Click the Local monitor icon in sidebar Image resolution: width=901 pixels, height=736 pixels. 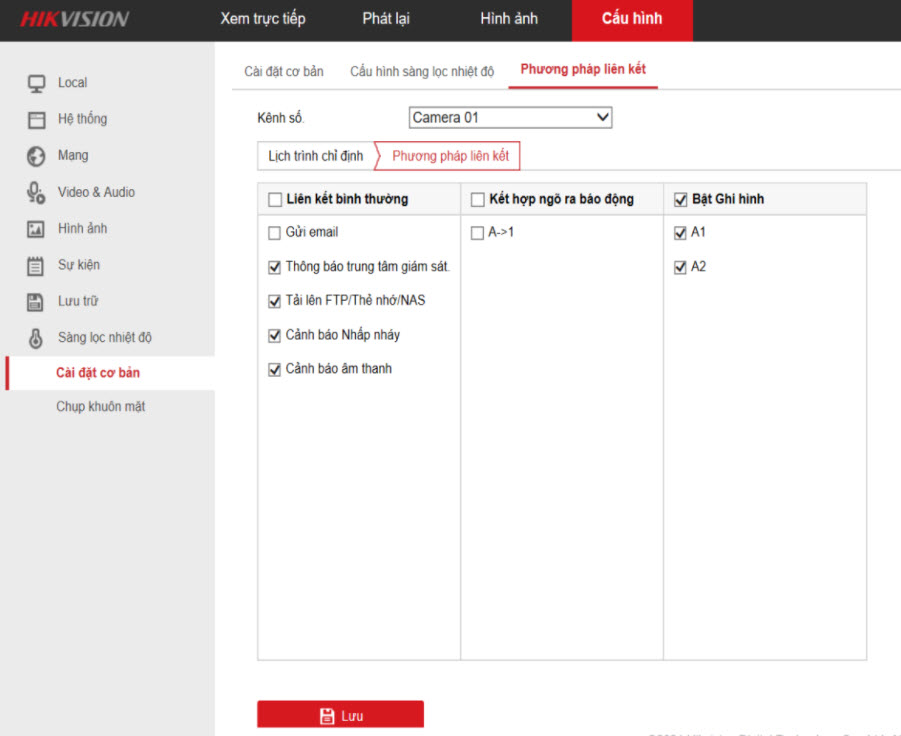[36, 83]
